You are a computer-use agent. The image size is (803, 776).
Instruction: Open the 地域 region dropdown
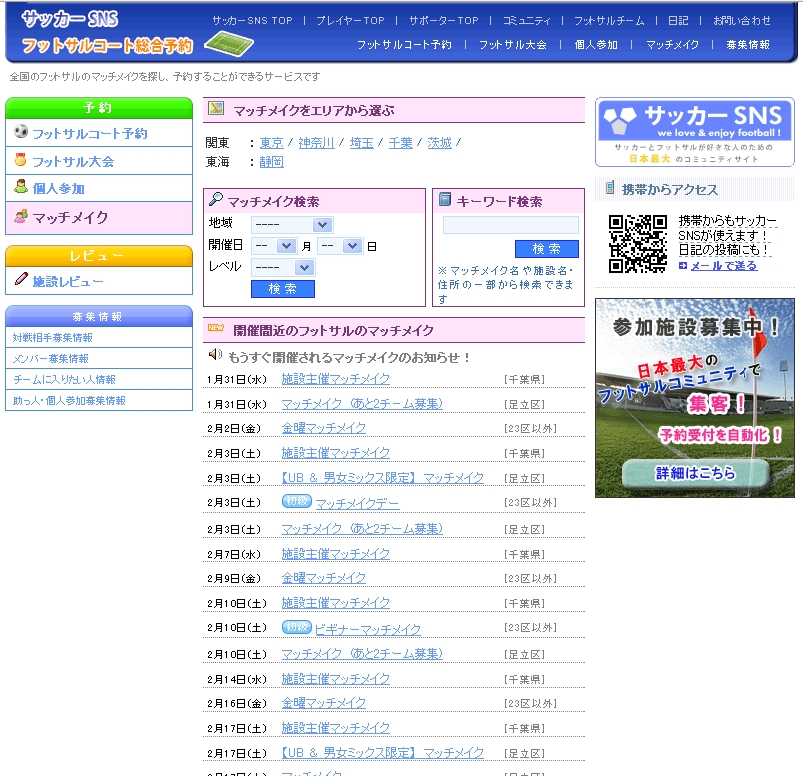pos(291,224)
